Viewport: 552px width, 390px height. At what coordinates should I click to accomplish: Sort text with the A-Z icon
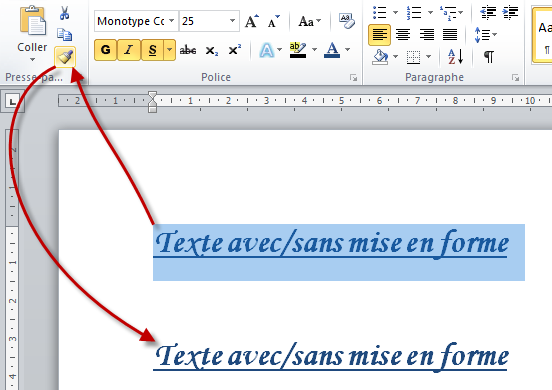pyautogui.click(x=456, y=57)
